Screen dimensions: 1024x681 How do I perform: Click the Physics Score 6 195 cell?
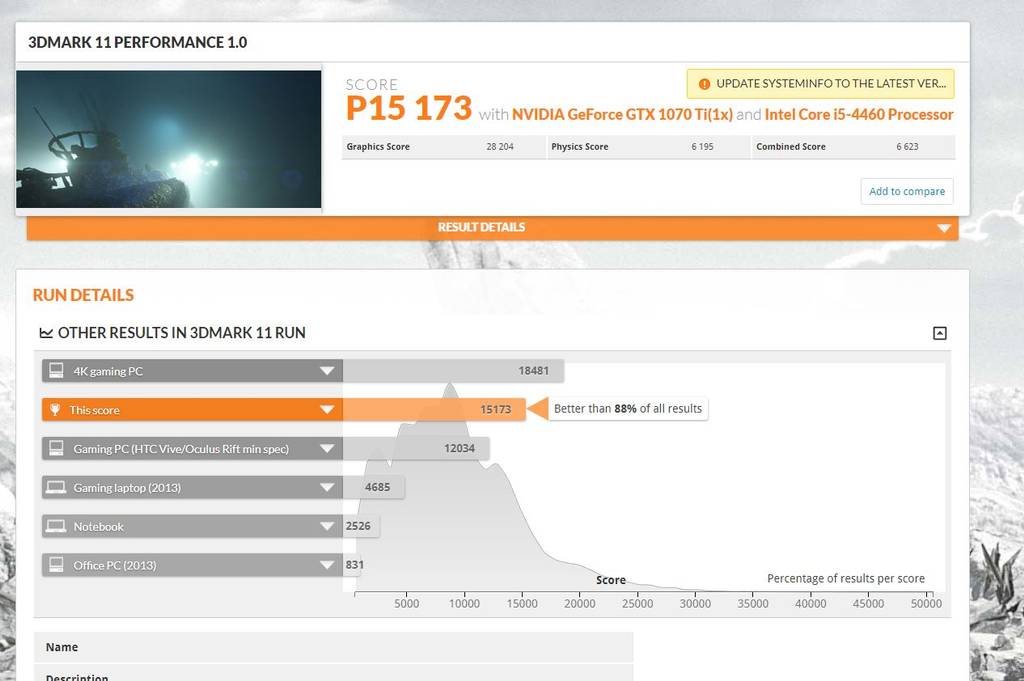tap(648, 147)
